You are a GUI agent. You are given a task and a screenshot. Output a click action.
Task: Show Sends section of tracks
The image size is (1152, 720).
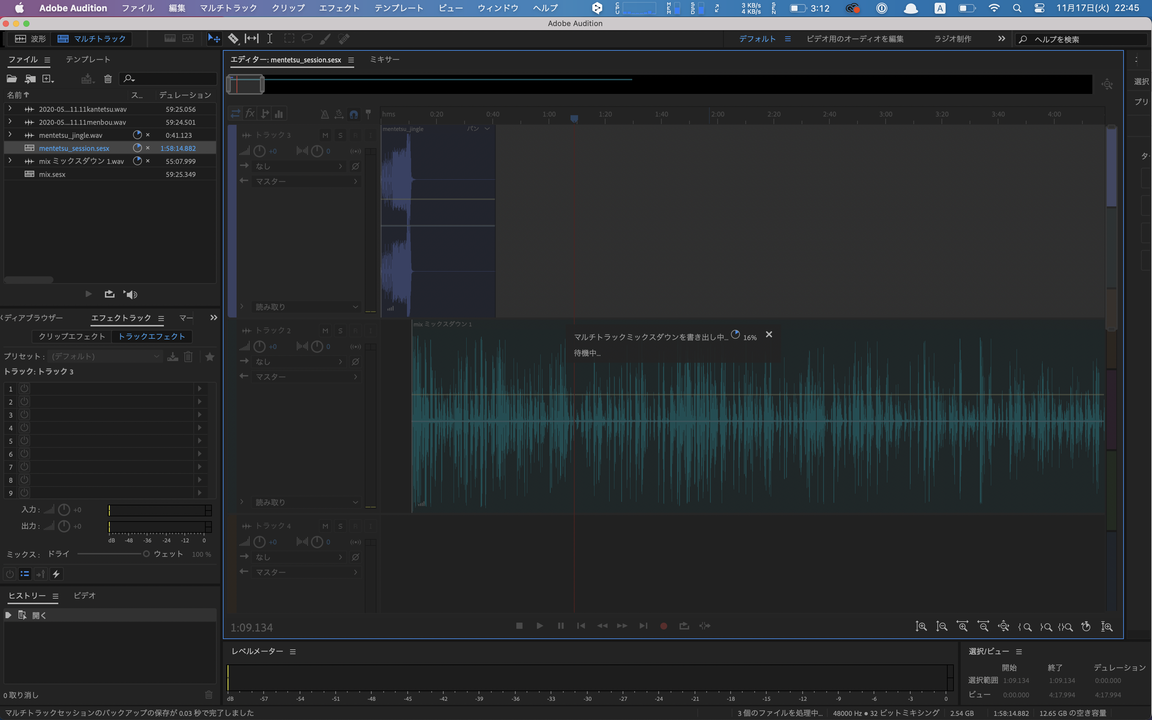click(x=265, y=114)
